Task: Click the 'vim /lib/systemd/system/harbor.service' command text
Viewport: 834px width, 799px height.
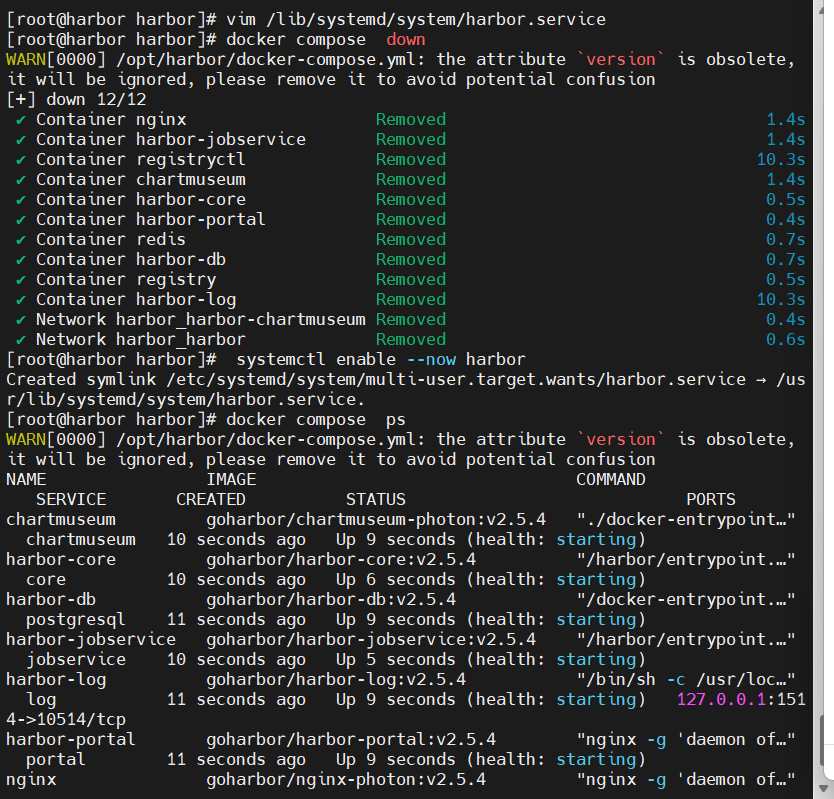Action: click(x=416, y=20)
